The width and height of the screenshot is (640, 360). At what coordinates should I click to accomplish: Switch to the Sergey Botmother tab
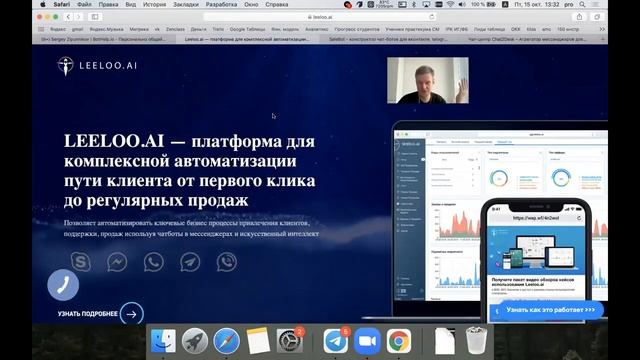(x=104, y=39)
